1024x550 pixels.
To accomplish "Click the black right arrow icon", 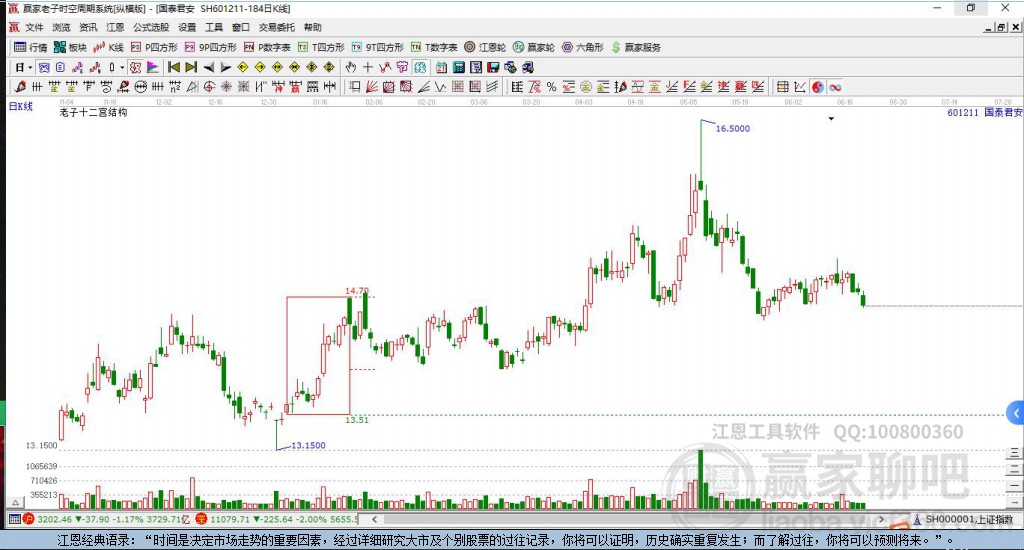I will coord(225,67).
